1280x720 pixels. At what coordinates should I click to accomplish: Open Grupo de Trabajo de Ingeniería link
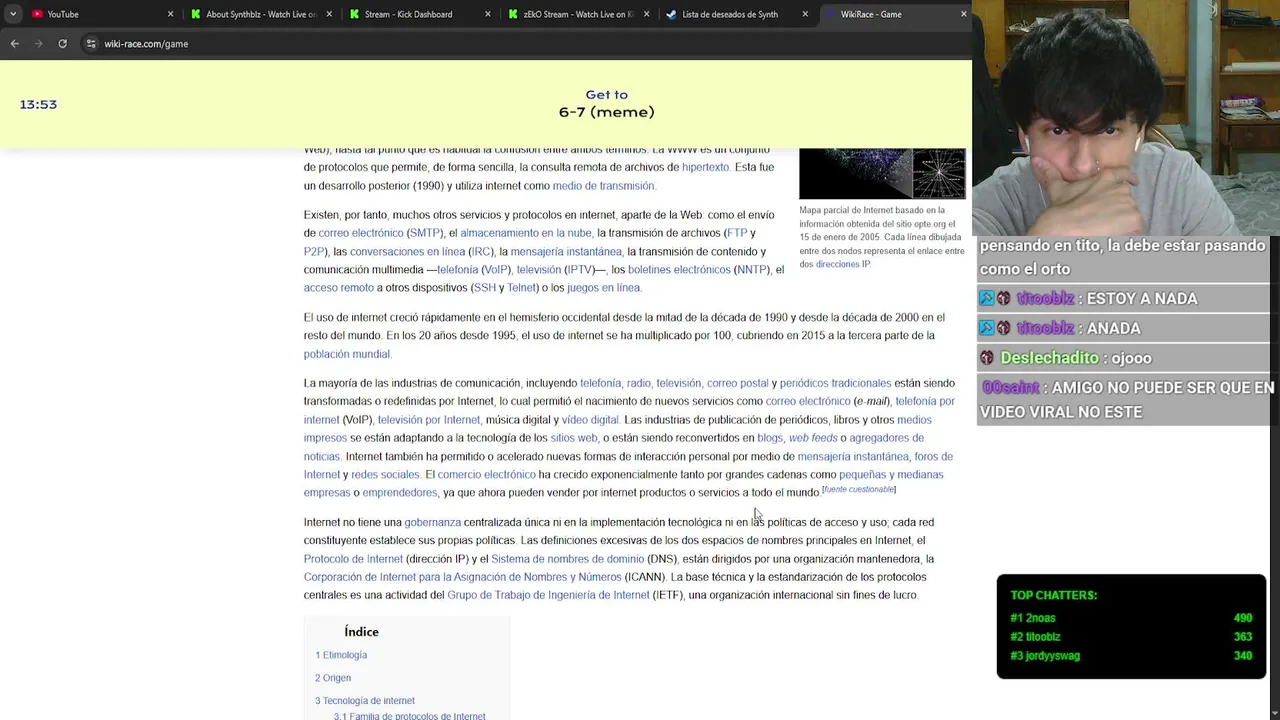tap(548, 595)
